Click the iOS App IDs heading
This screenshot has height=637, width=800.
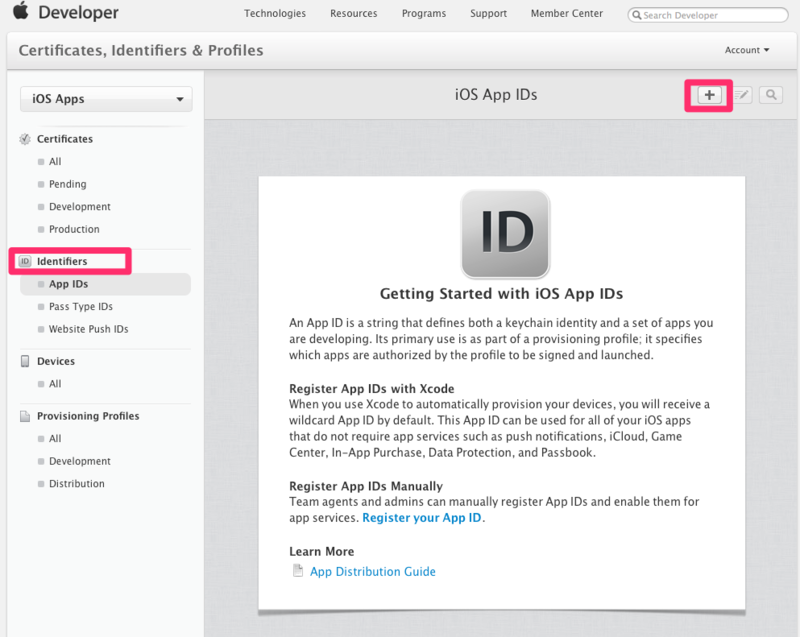pos(496,94)
